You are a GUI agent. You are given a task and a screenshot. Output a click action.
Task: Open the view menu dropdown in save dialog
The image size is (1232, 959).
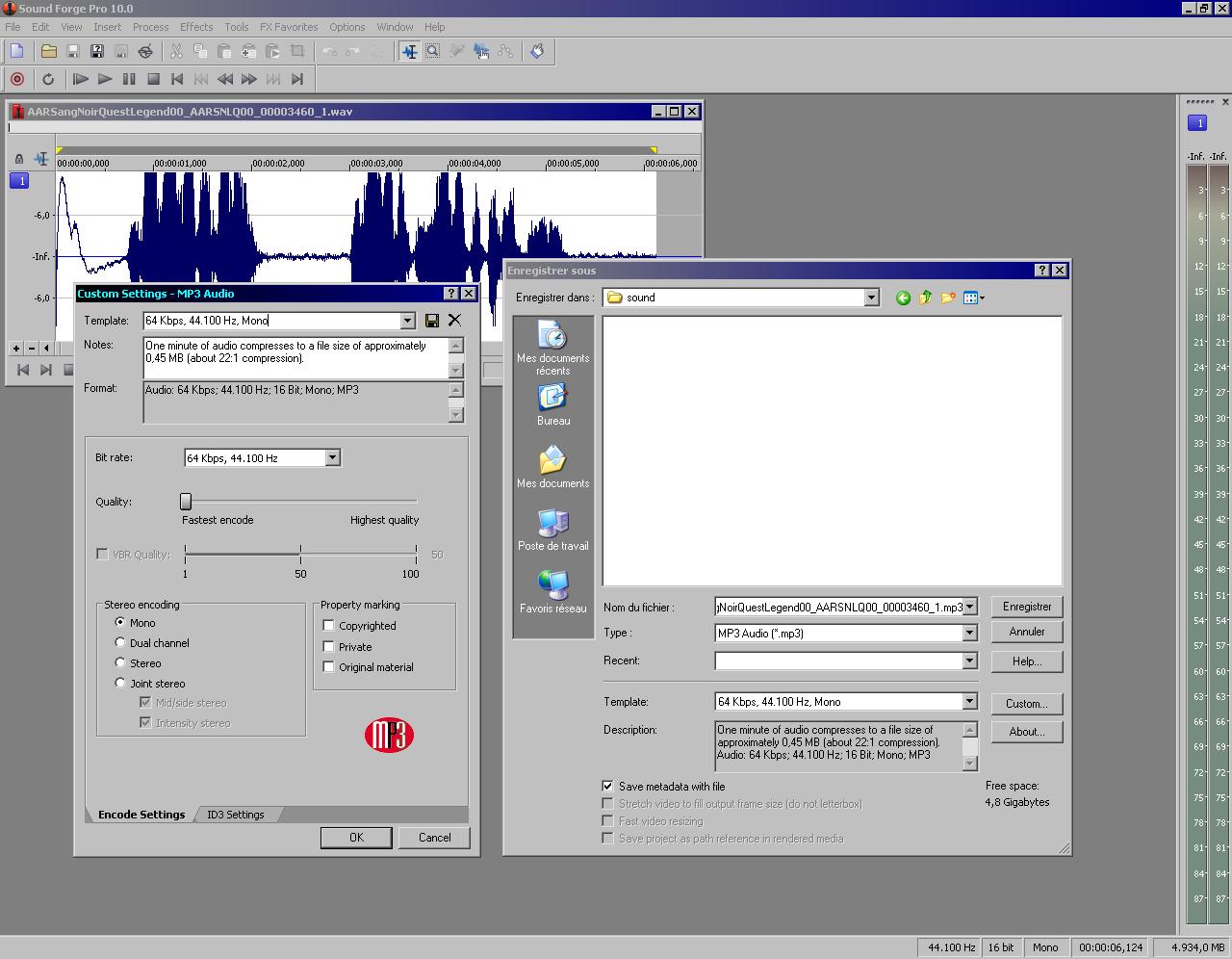974,298
